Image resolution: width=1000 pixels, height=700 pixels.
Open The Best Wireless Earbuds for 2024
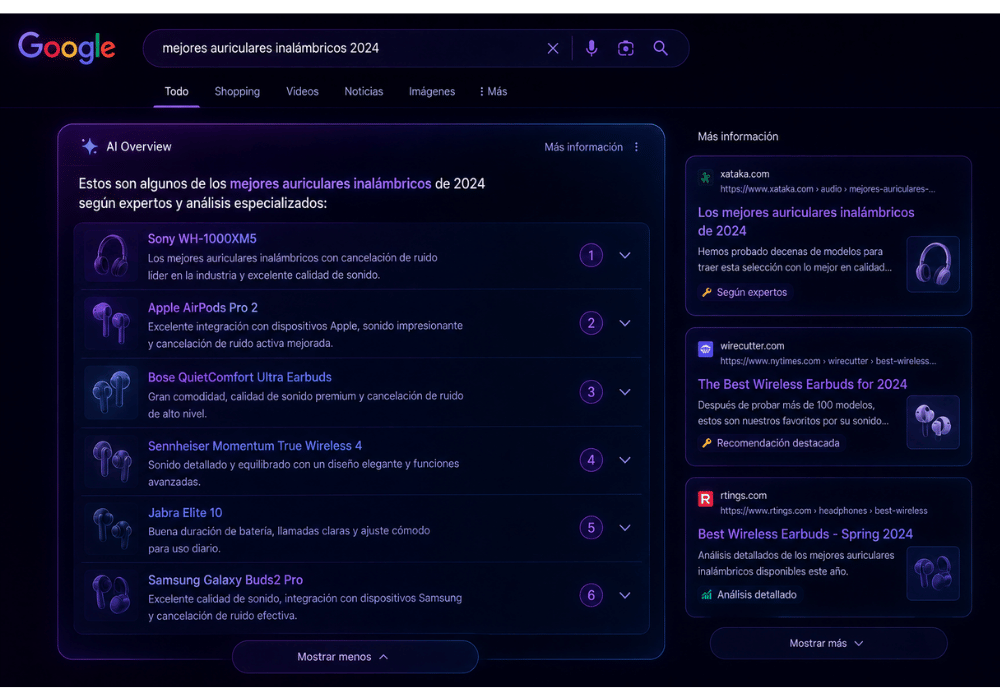[802, 384]
